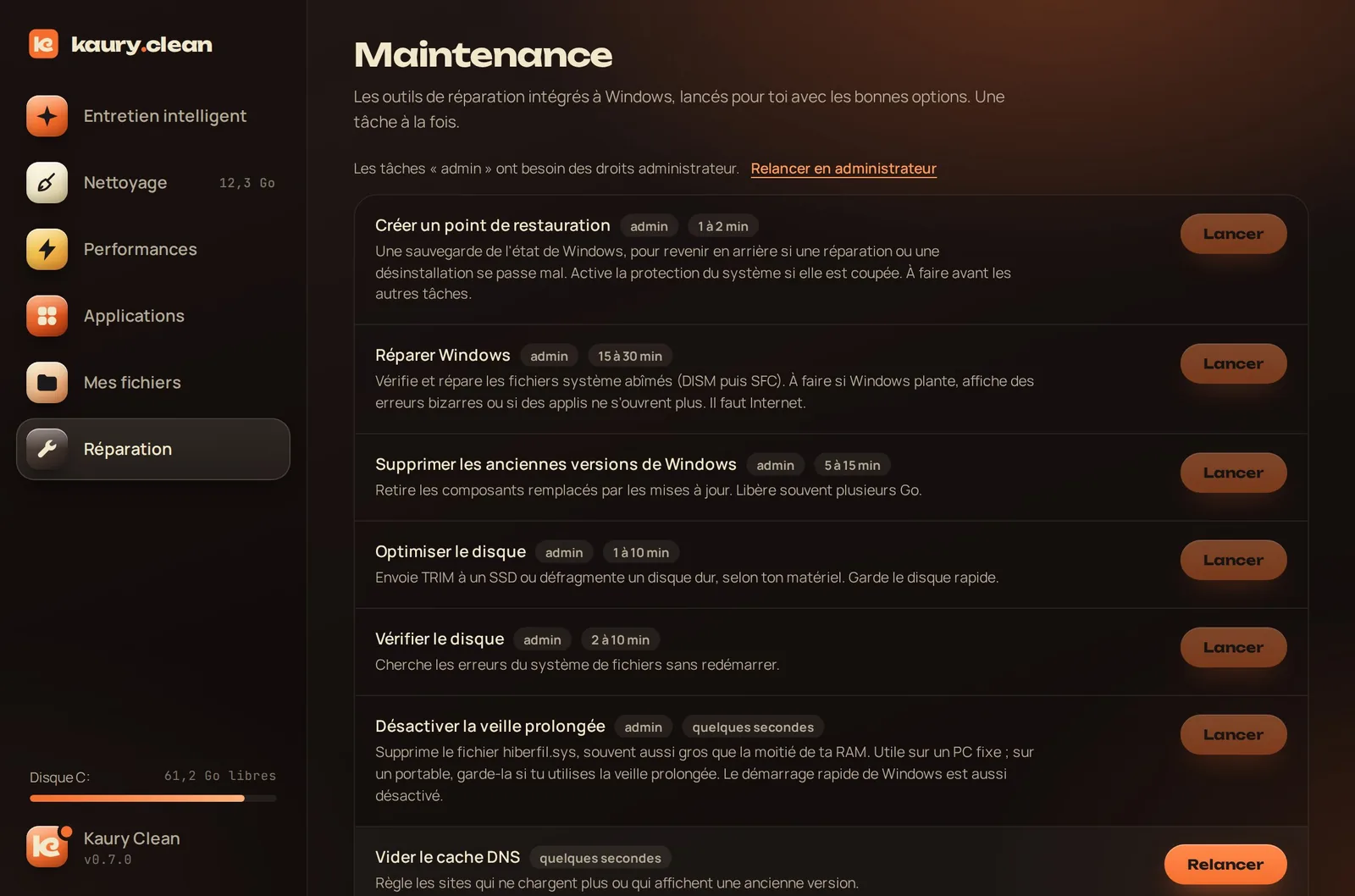
Task: Click the v0.7.0 version text
Action: point(108,860)
